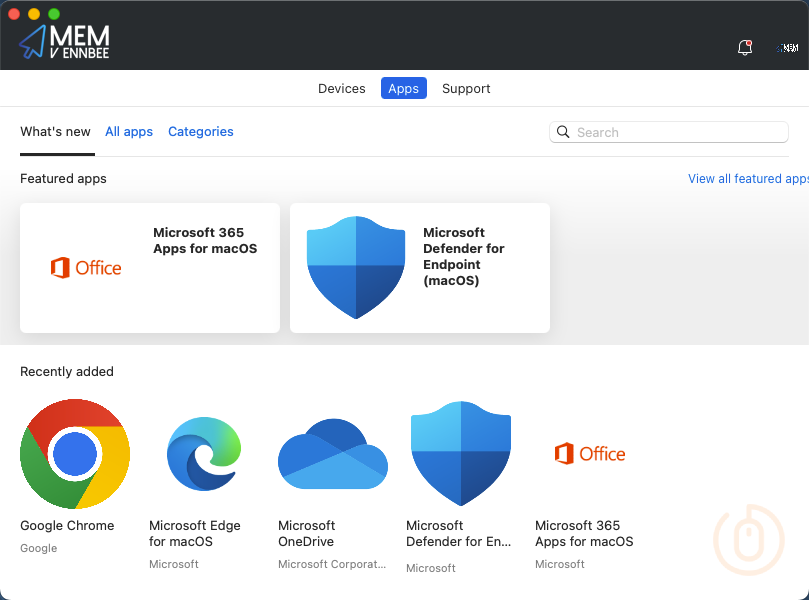Open Google Chrome from Recently added
This screenshot has height=600, width=809.
[74, 453]
